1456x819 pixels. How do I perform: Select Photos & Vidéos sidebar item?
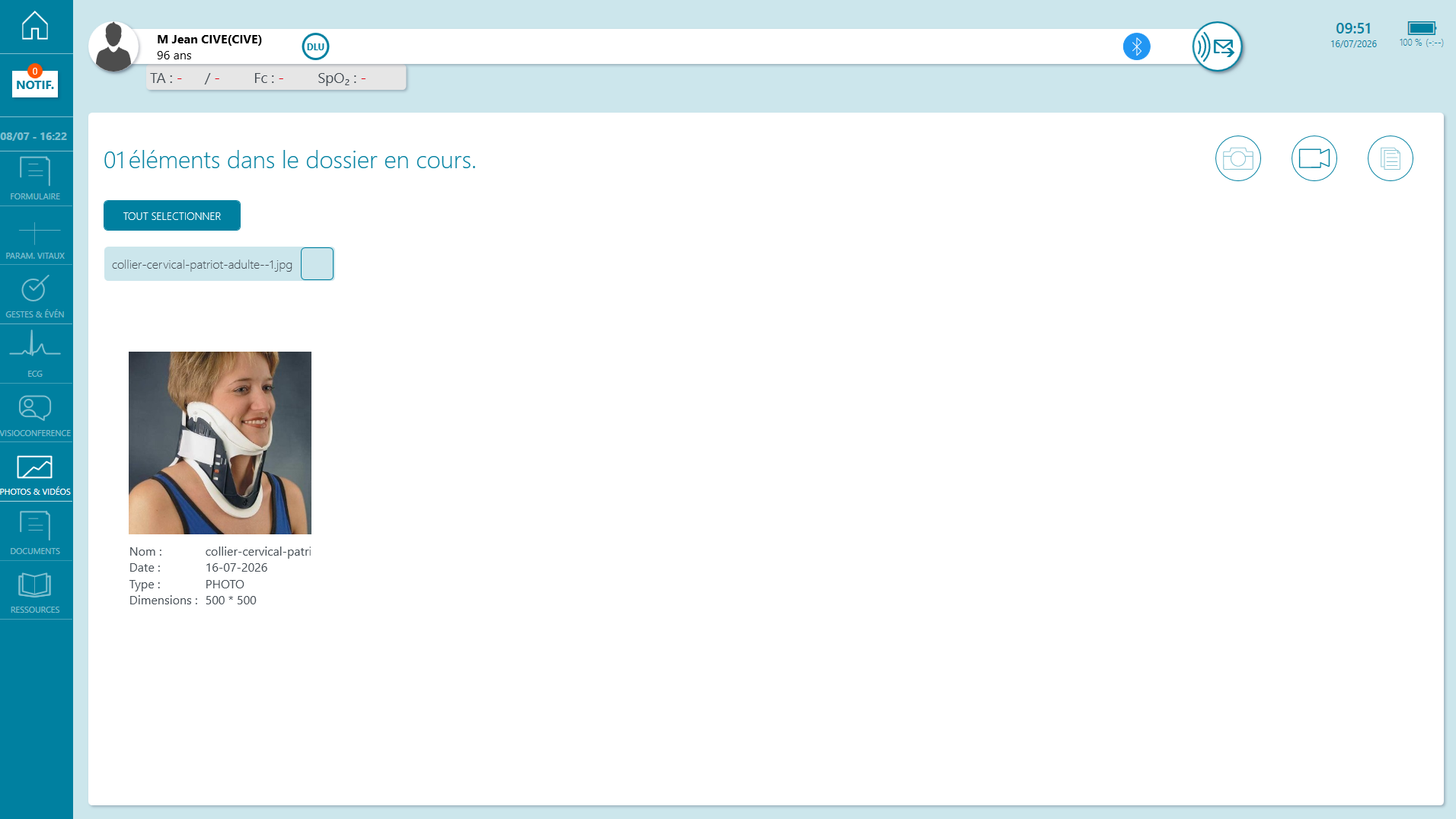pyautogui.click(x=35, y=474)
